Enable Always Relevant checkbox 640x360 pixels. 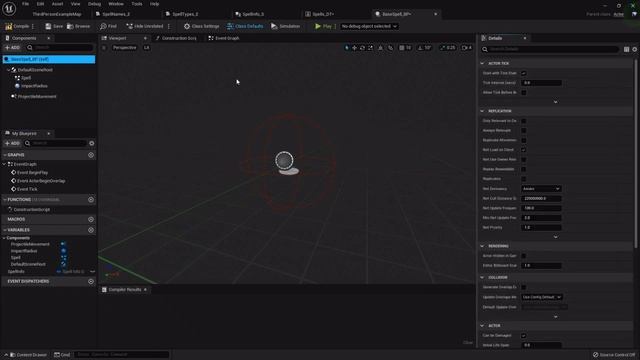(524, 131)
